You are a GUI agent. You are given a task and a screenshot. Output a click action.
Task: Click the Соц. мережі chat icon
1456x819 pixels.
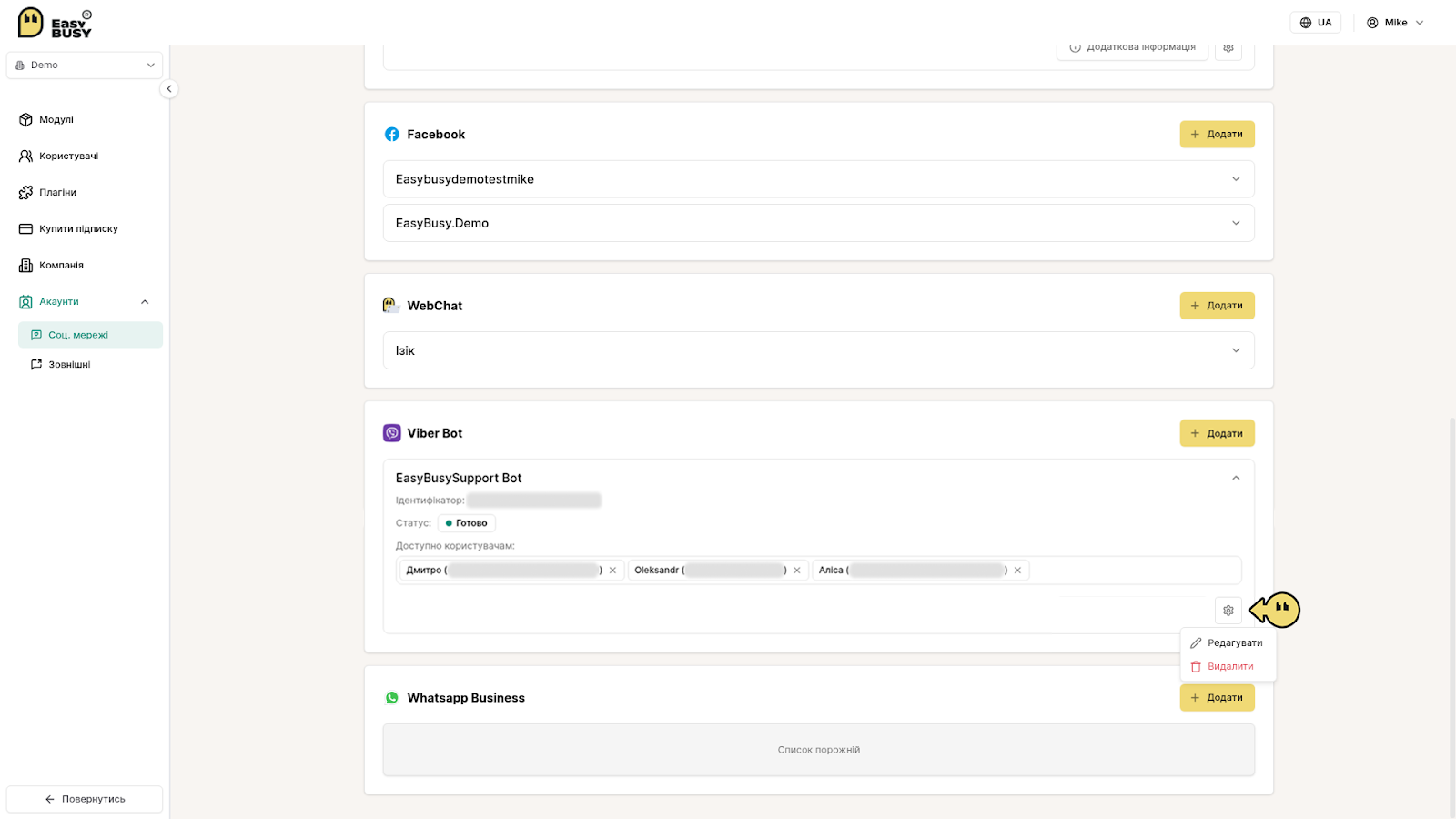point(36,335)
